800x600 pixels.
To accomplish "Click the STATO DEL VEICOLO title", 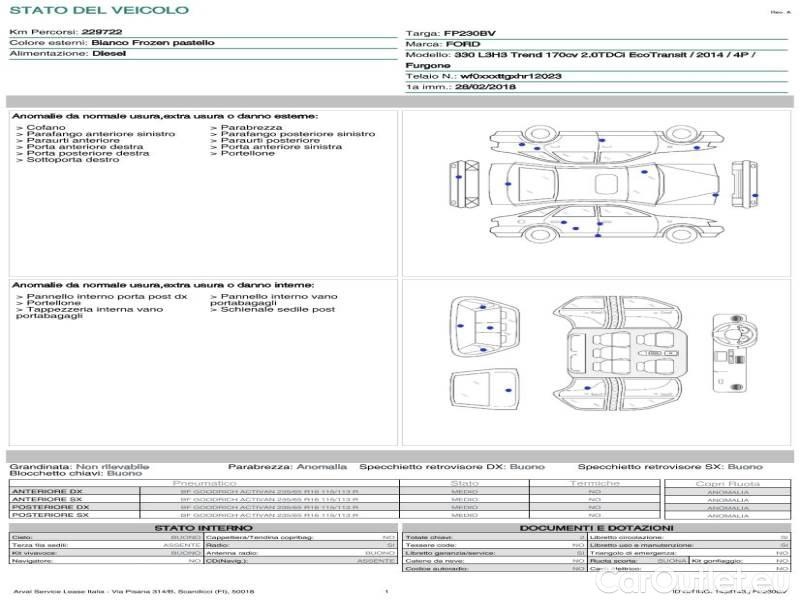I will (99, 10).
